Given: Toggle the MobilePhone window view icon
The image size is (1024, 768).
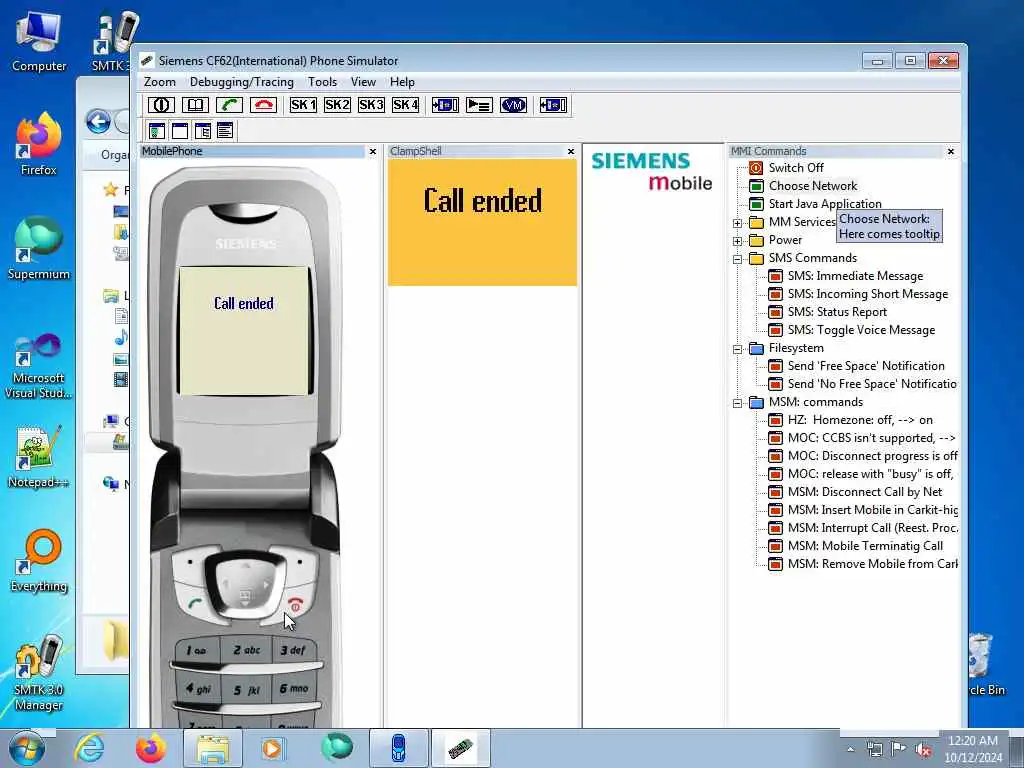Looking at the screenshot, I should point(157,131).
